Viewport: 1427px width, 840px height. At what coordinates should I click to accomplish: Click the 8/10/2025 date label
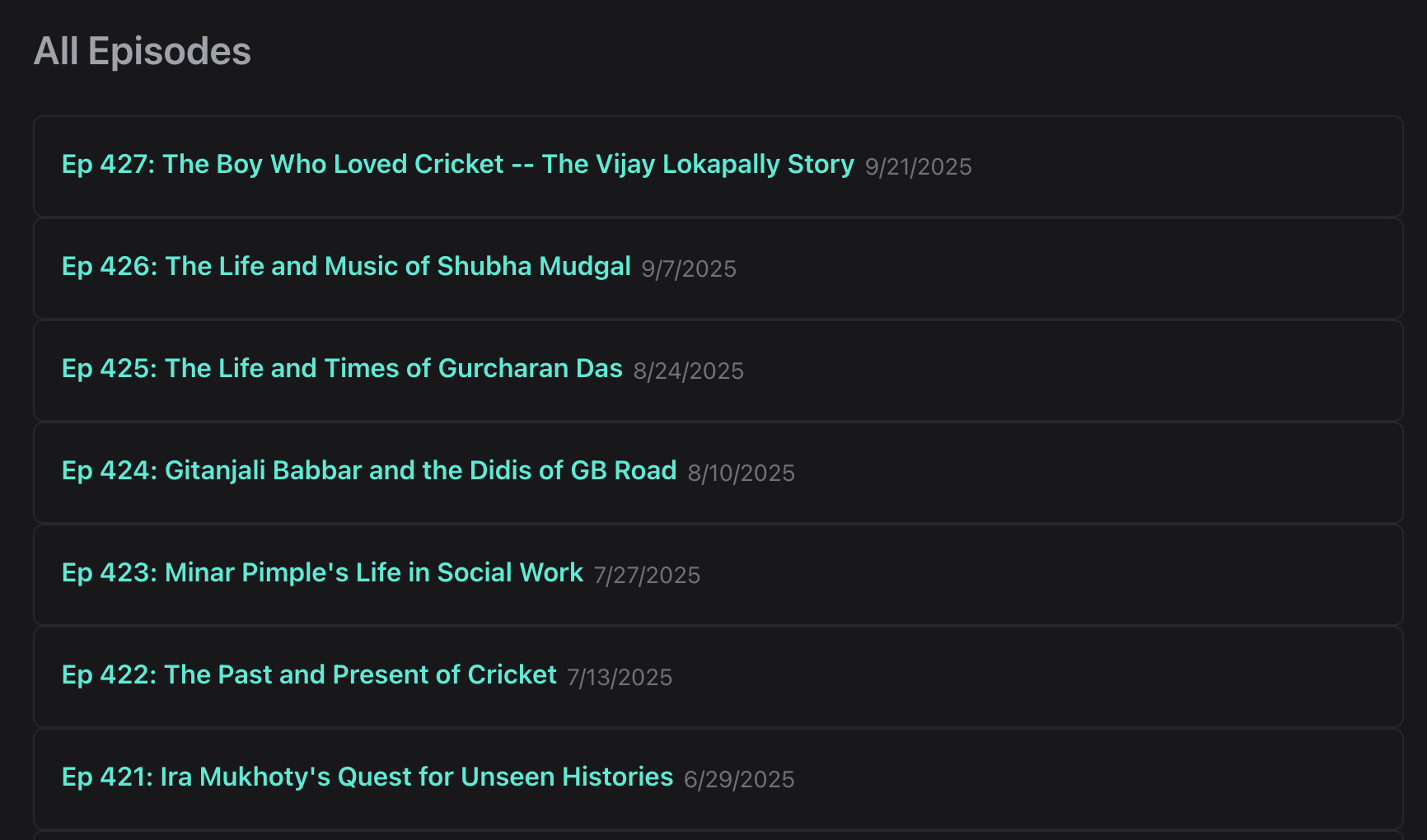pos(741,474)
